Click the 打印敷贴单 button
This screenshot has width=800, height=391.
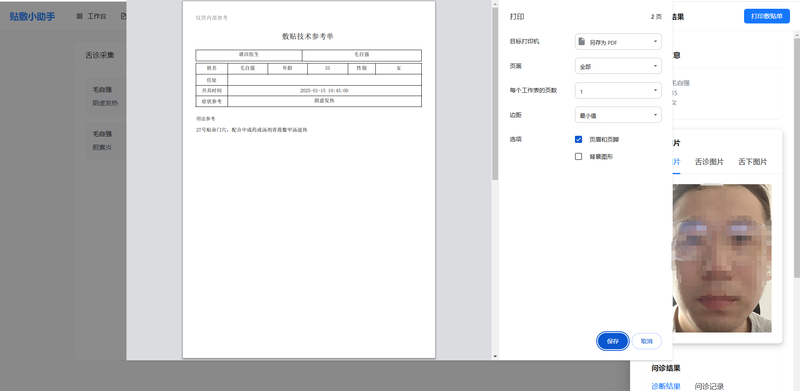coord(766,16)
